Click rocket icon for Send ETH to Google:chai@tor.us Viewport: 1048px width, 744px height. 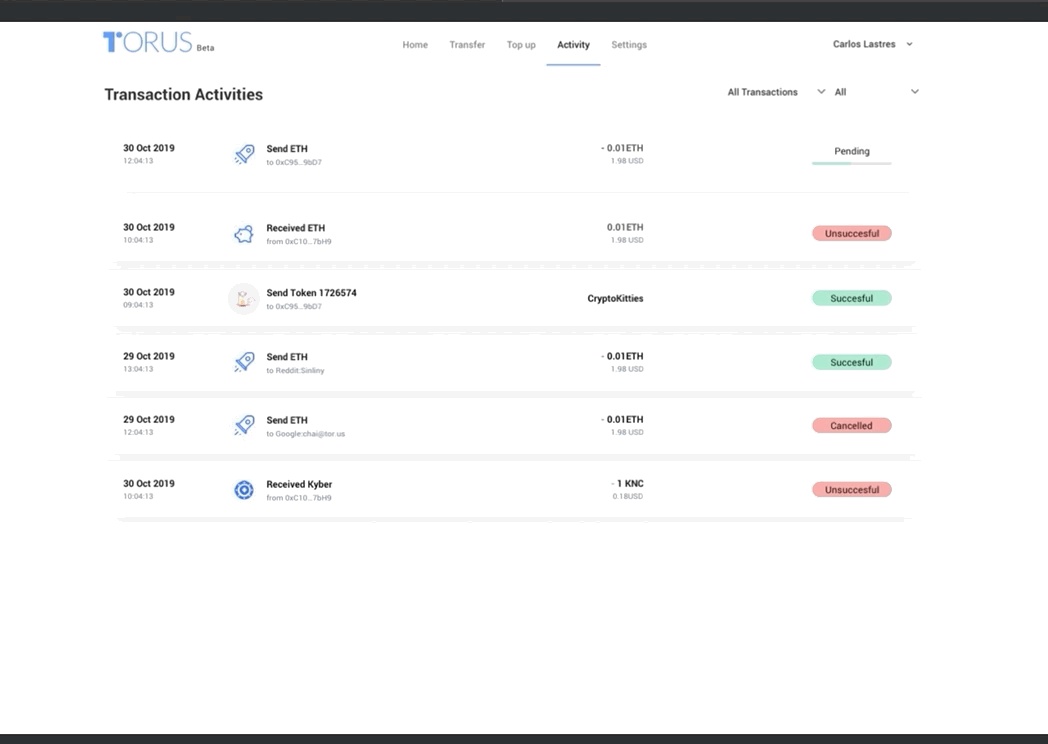coord(244,426)
